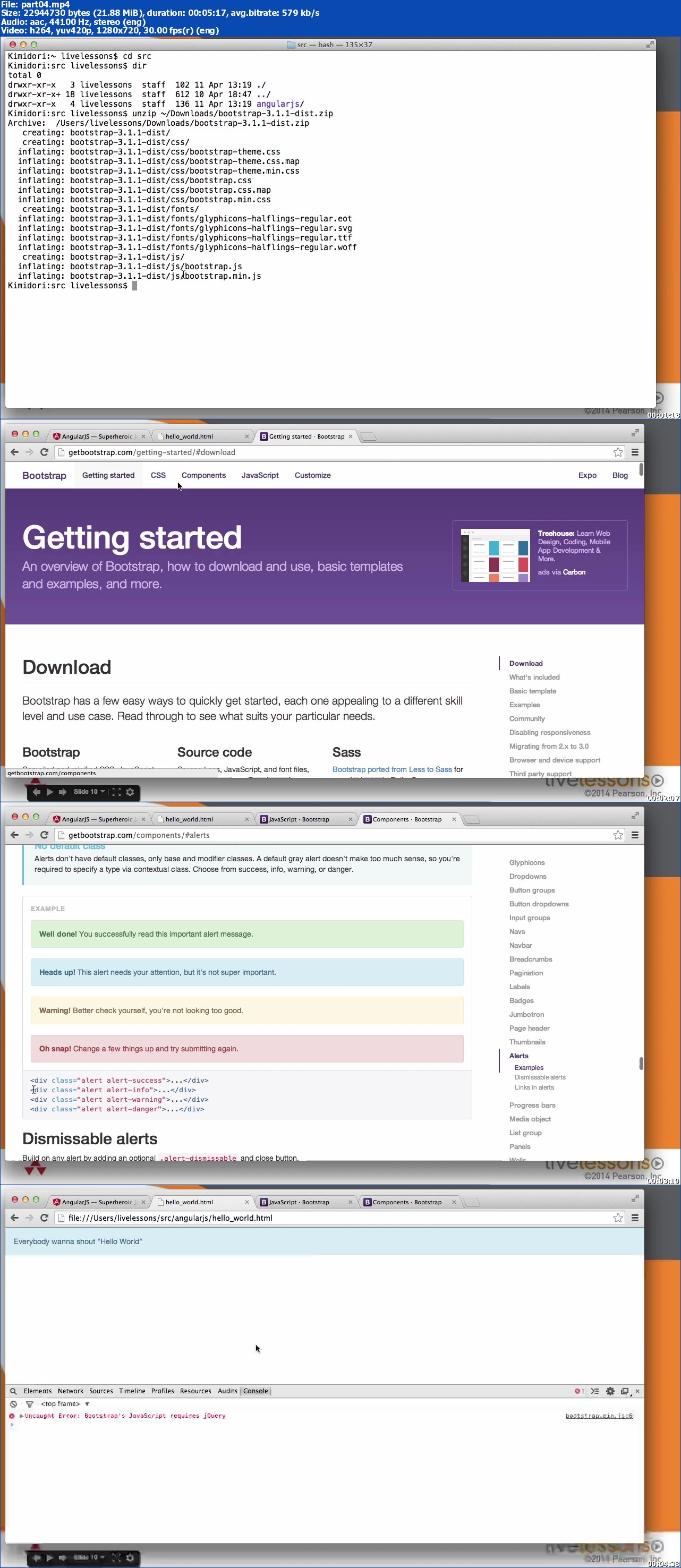This screenshot has width=681, height=1568.
Task: Click Blog in the Bootstrap navbar
Action: click(620, 475)
